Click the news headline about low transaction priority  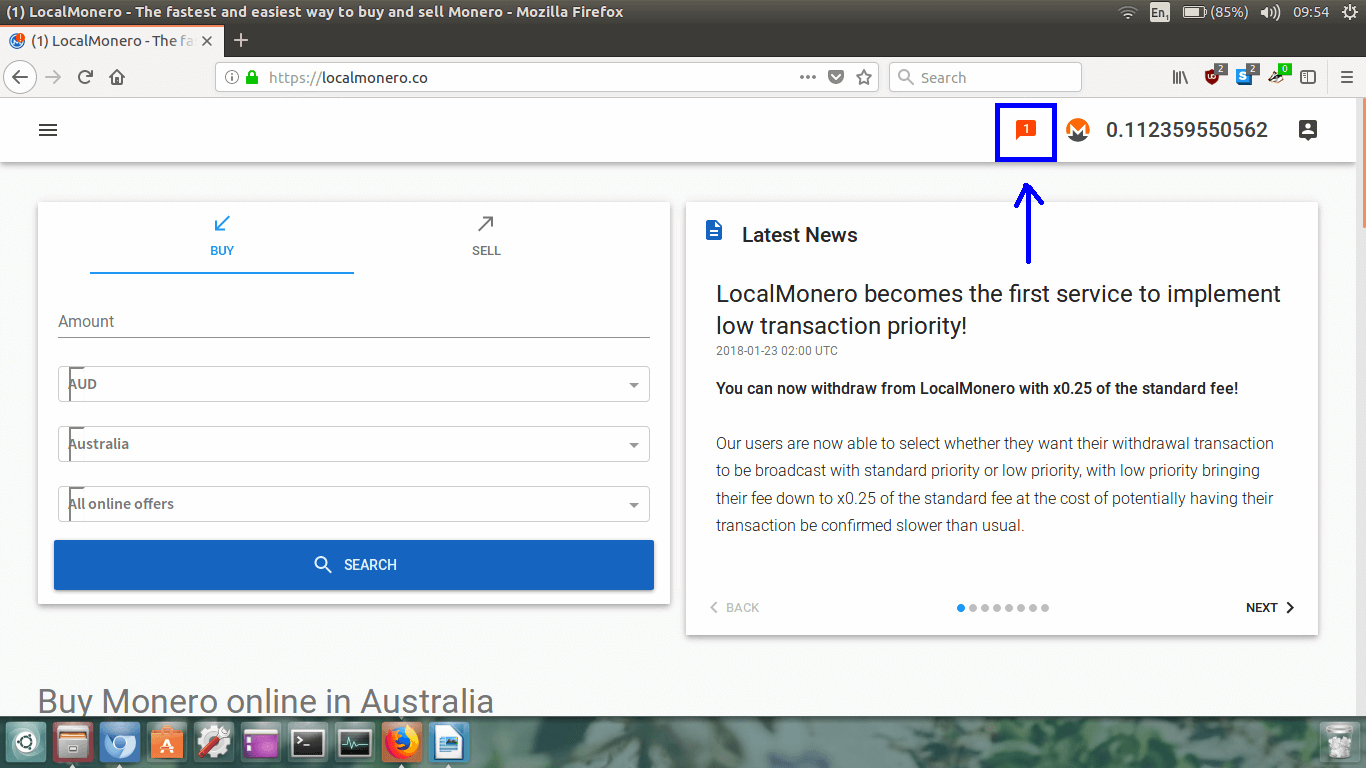[x=998, y=310]
